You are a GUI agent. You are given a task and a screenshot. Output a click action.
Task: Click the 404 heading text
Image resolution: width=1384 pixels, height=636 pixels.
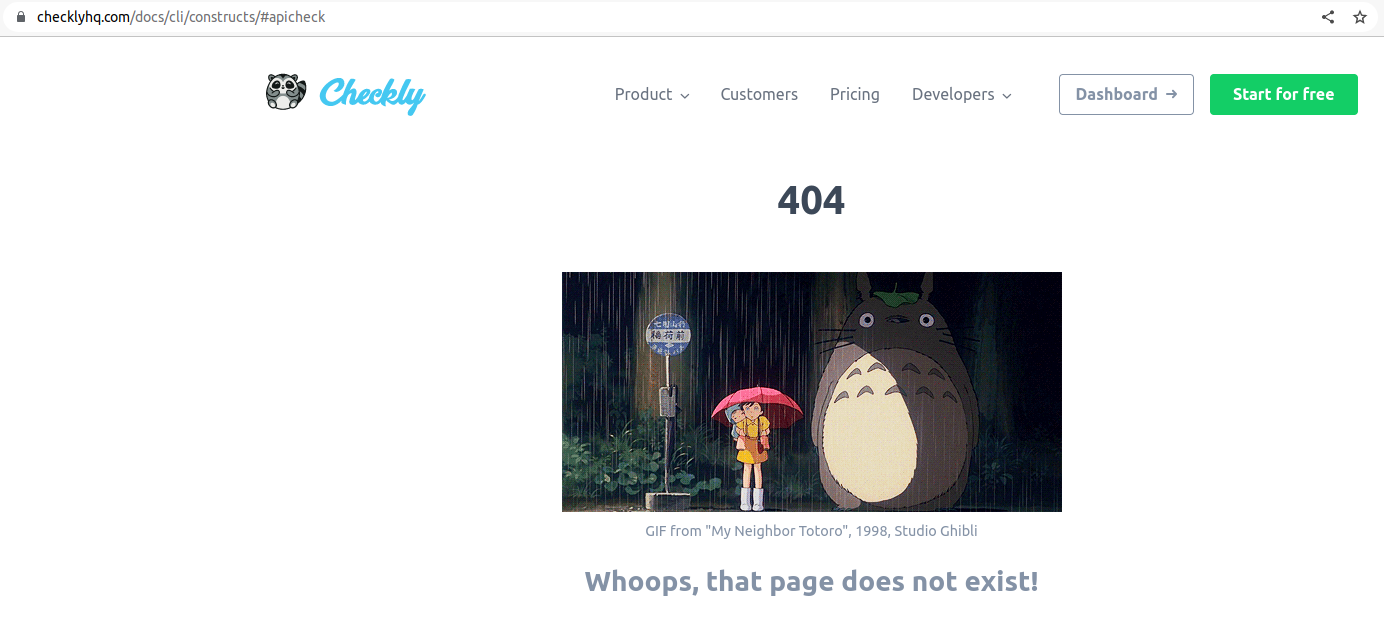pyautogui.click(x=811, y=201)
